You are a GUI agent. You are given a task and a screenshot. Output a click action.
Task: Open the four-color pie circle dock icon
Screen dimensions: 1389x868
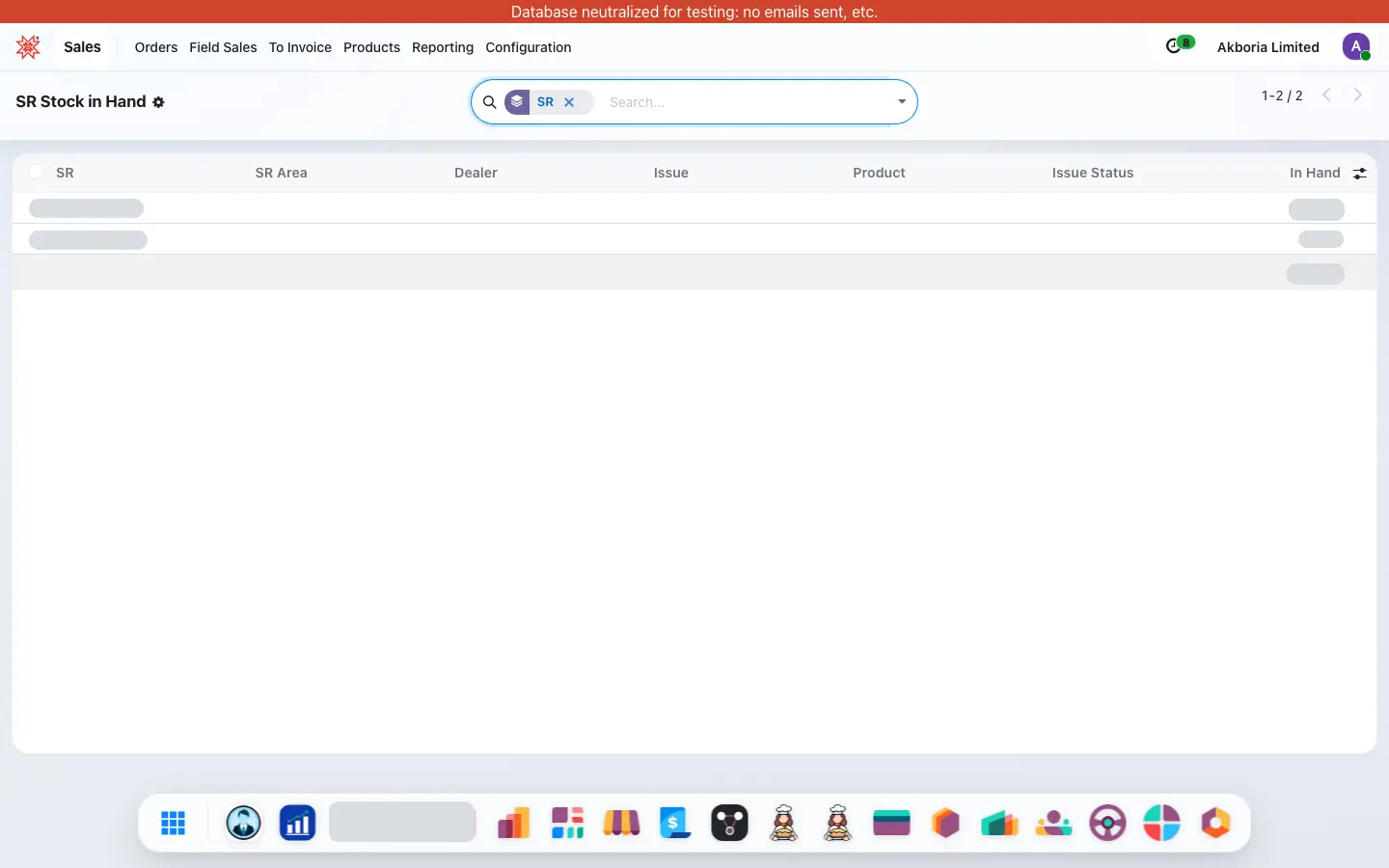(1162, 824)
